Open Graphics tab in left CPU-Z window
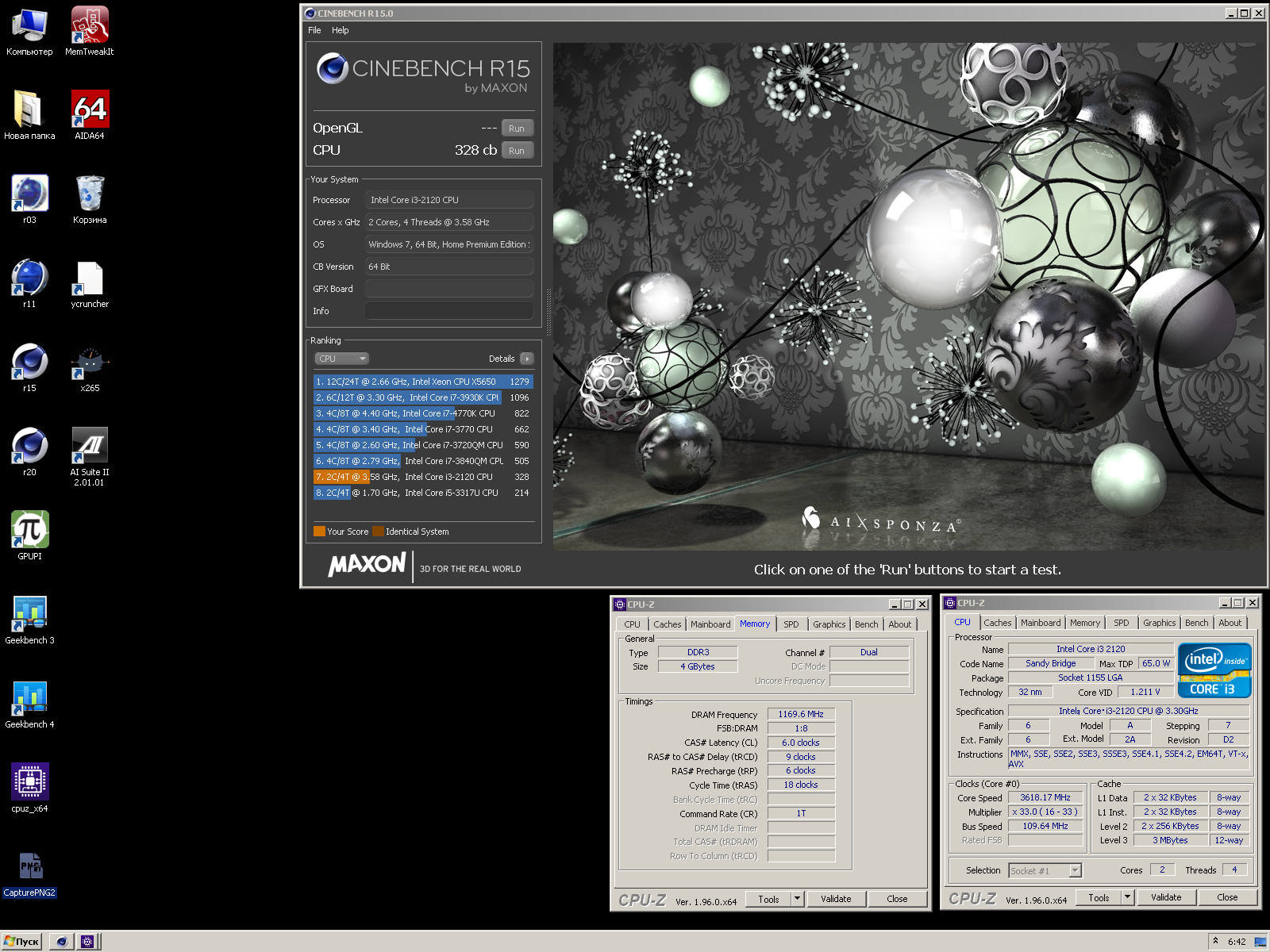Image resolution: width=1270 pixels, height=952 pixels. [x=829, y=624]
